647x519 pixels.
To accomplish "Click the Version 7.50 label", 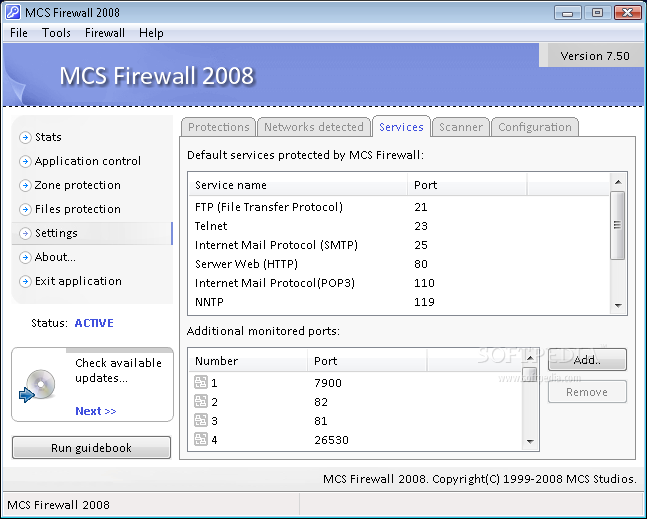I will tap(595, 56).
